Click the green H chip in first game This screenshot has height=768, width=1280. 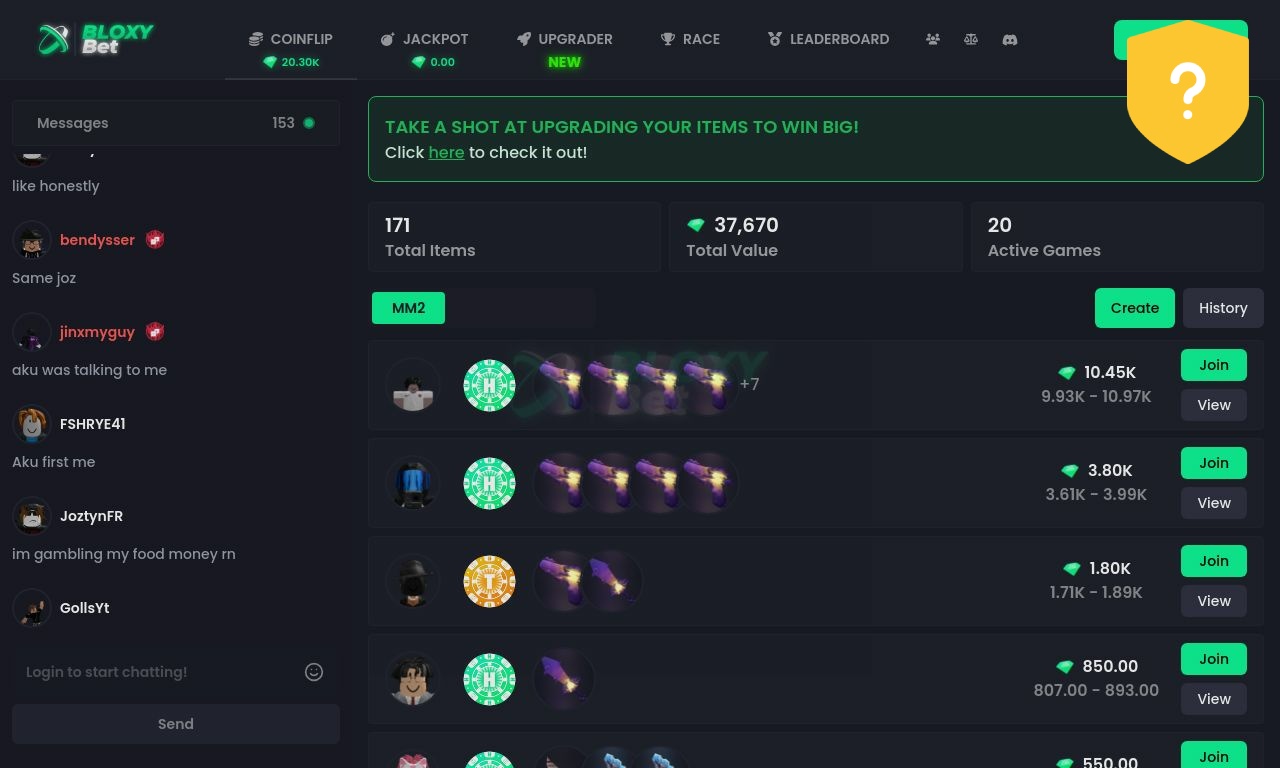point(490,386)
